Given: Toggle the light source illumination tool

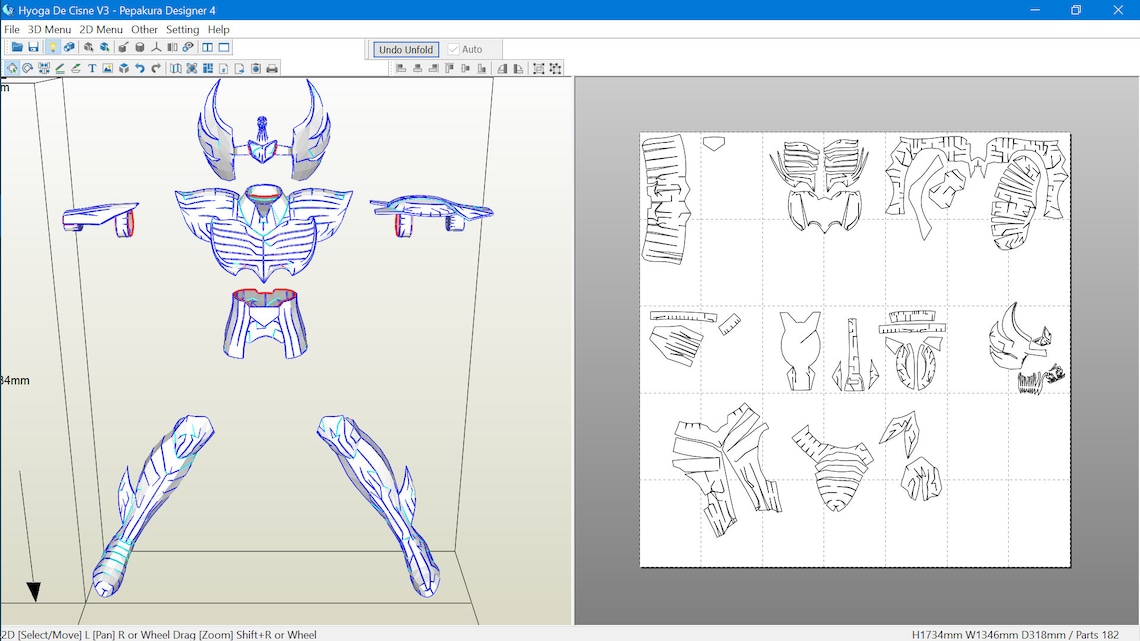Looking at the screenshot, I should [x=53, y=46].
